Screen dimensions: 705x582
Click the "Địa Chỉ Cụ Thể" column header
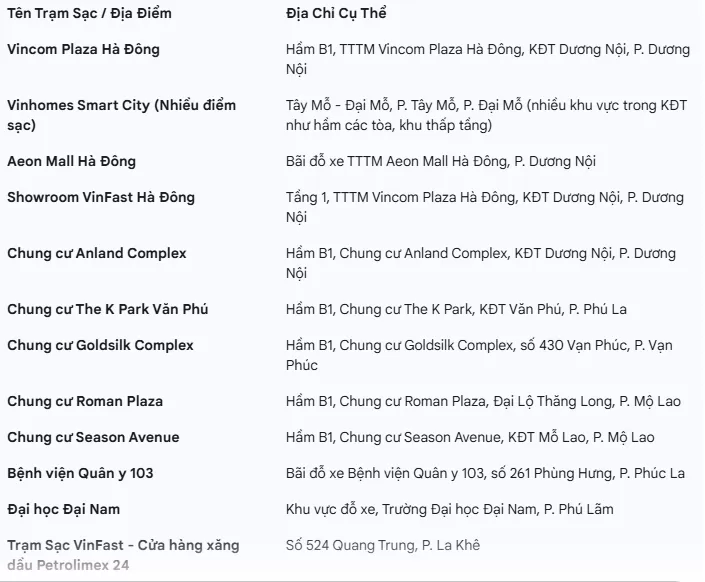(x=336, y=13)
